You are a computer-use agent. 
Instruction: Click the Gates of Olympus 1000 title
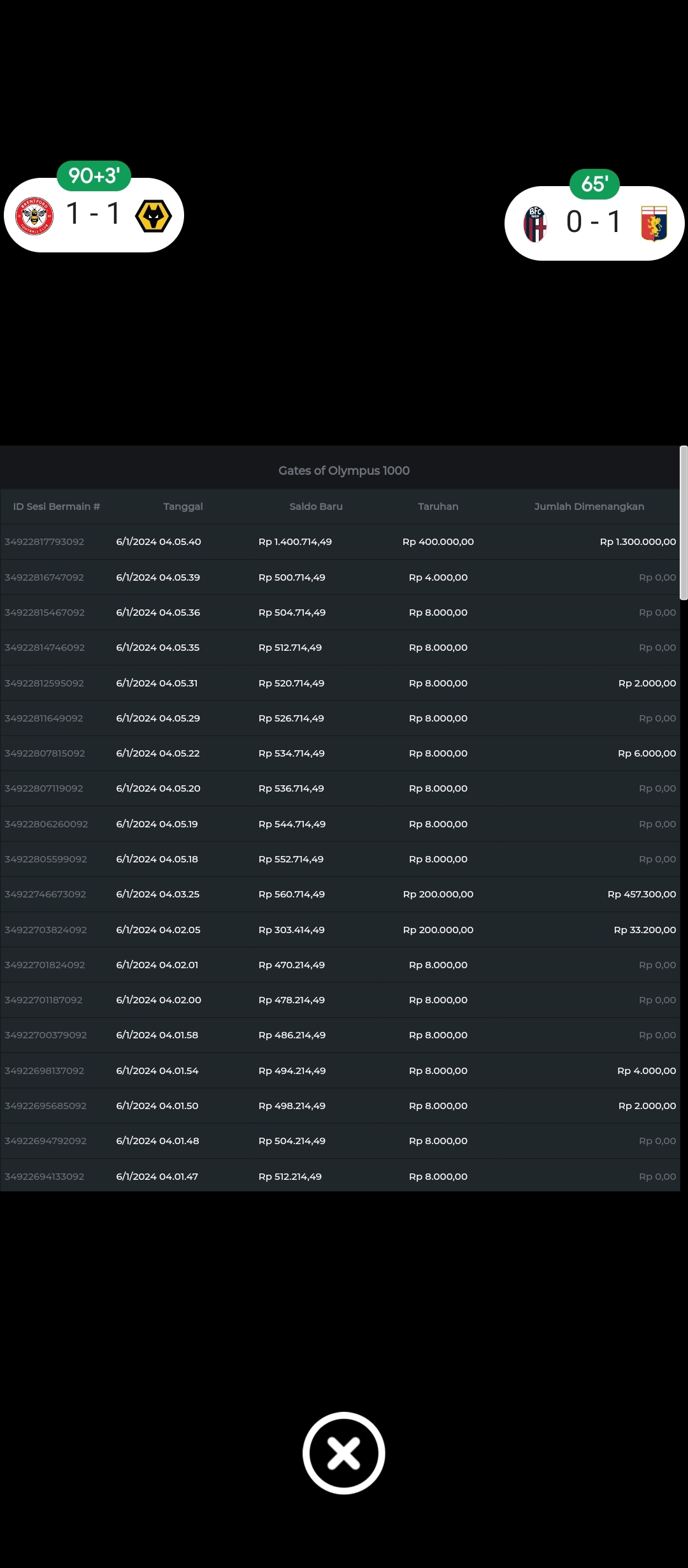click(x=344, y=470)
